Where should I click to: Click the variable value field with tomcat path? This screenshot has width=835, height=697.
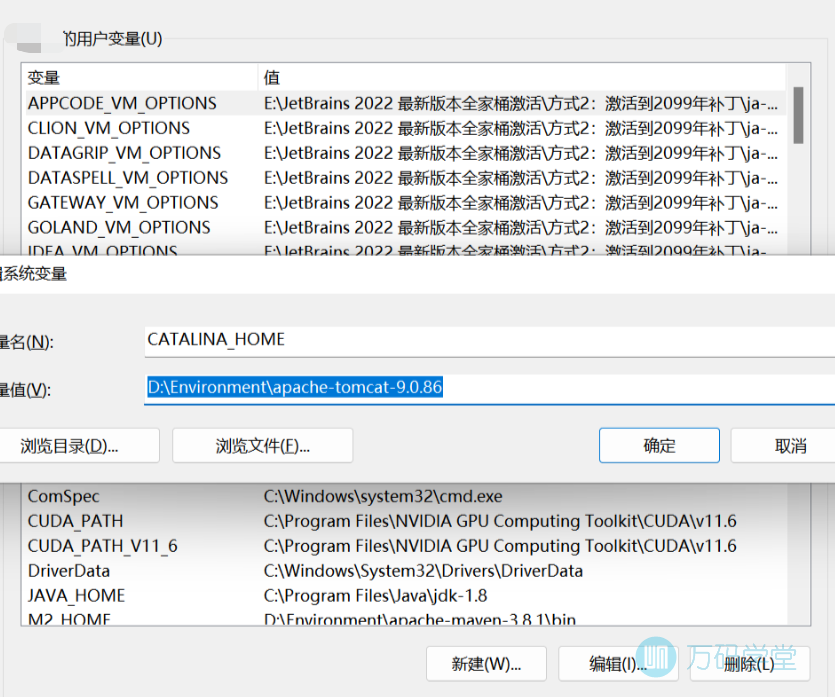pos(490,388)
